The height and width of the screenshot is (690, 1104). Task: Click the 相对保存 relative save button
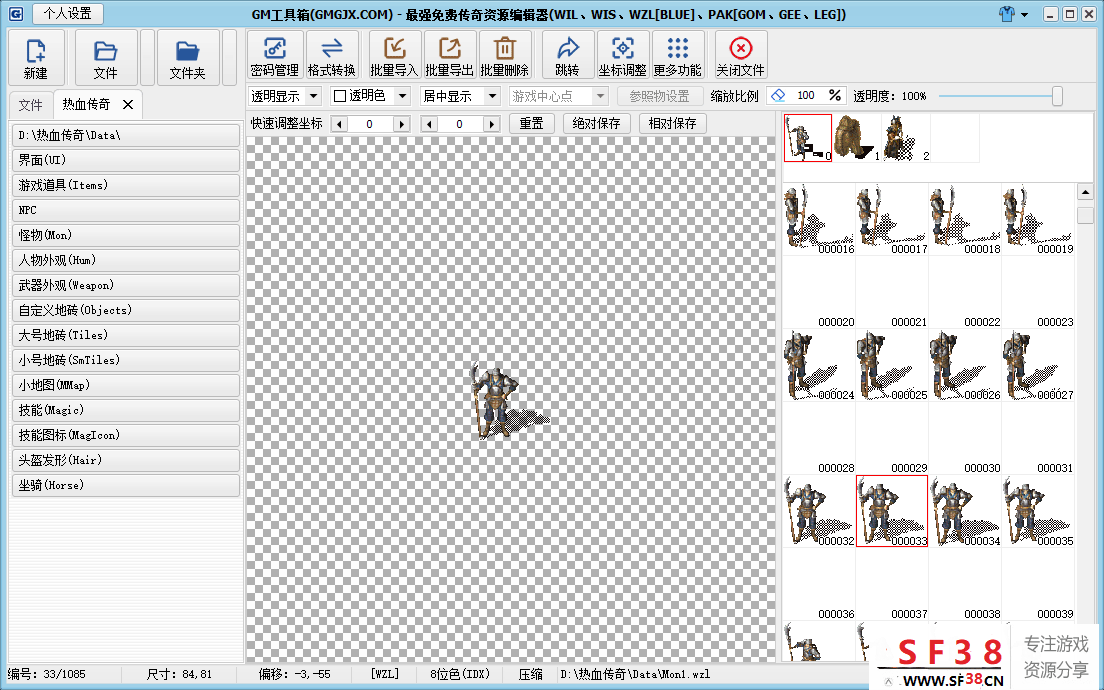coord(672,124)
